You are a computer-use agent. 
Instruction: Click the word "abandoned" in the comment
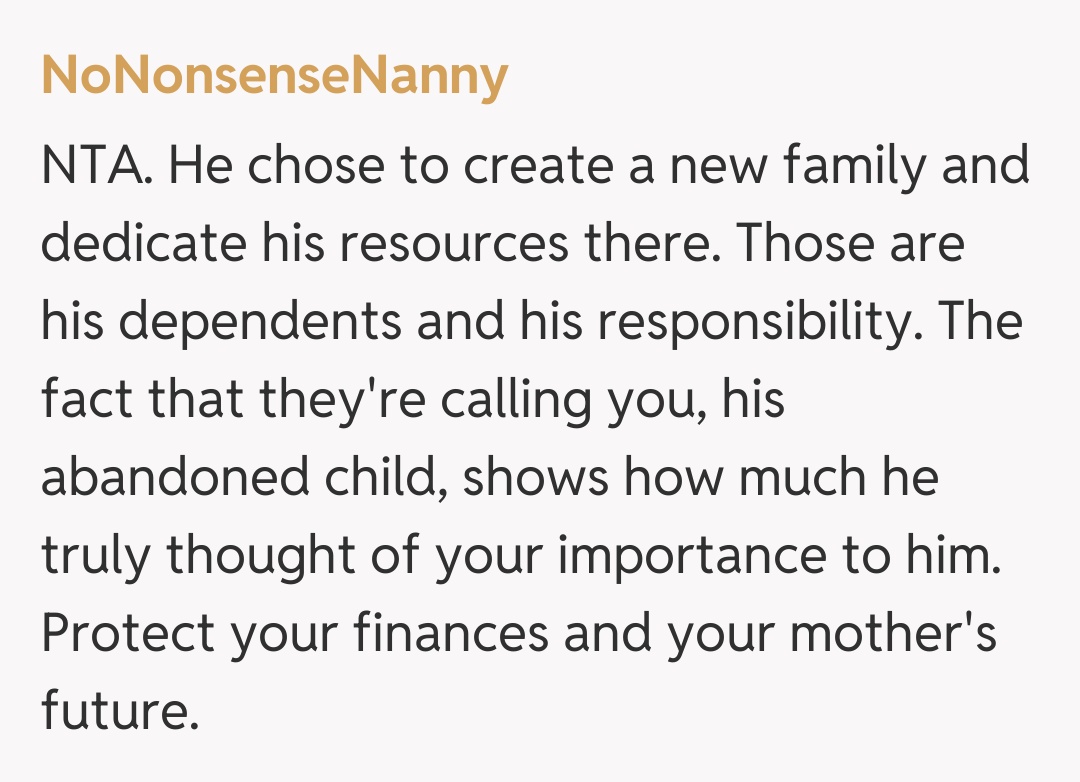pos(175,478)
